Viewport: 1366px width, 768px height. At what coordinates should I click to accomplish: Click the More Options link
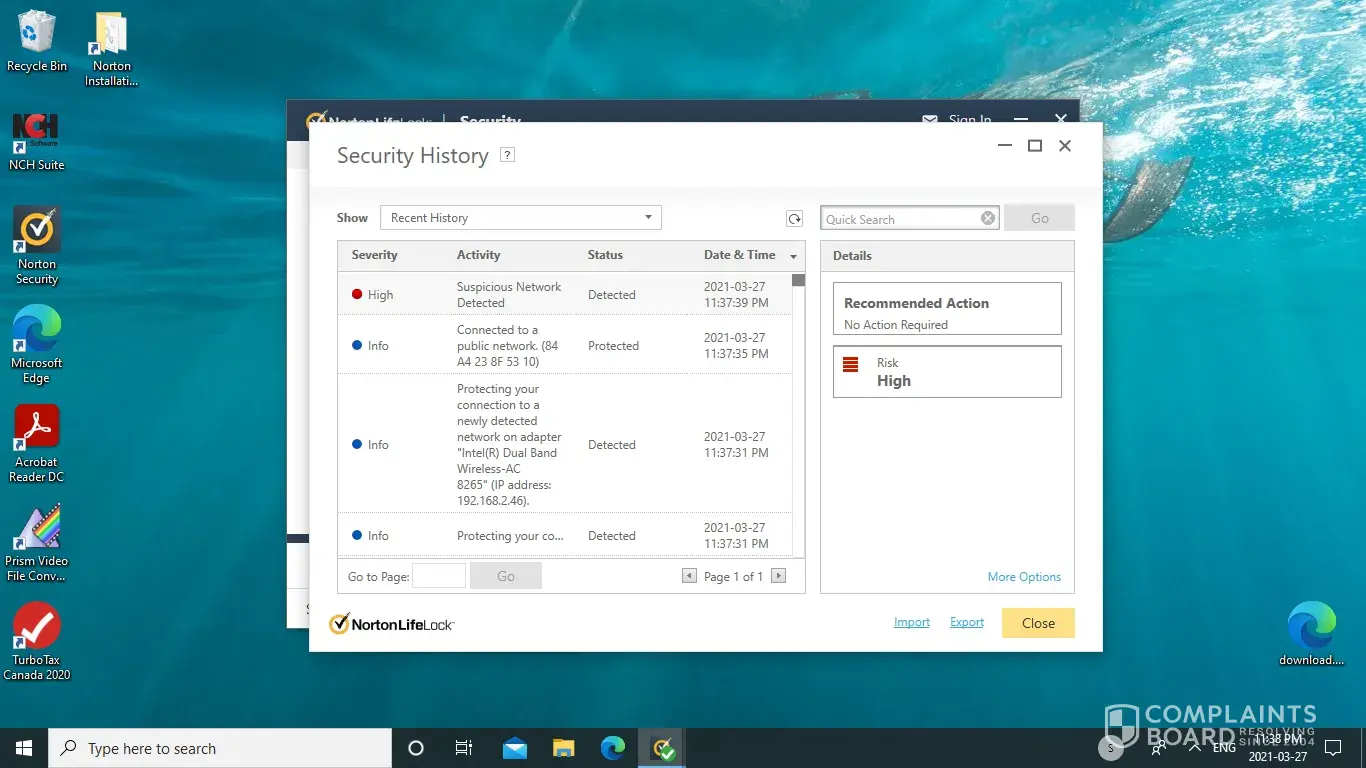(1024, 577)
